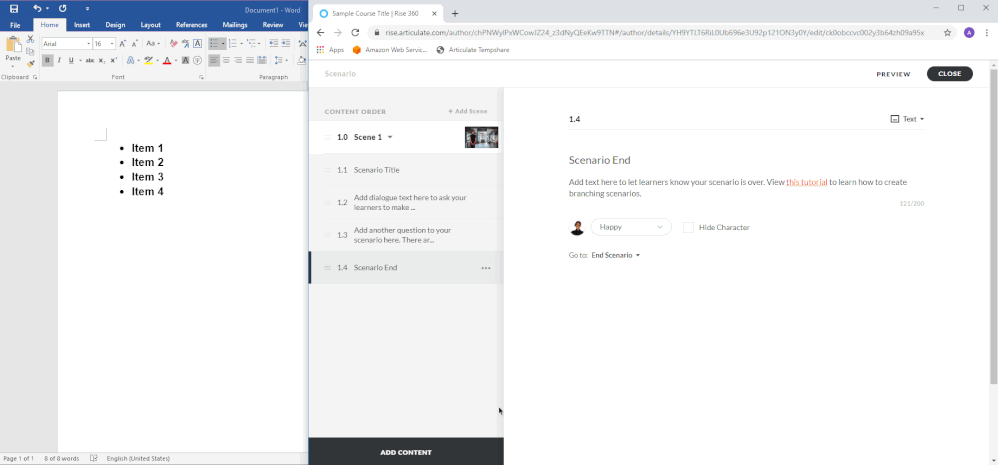The height and width of the screenshot is (465, 998).
Task: Open the End Scenario go-to dropdown
Action: (x=615, y=255)
